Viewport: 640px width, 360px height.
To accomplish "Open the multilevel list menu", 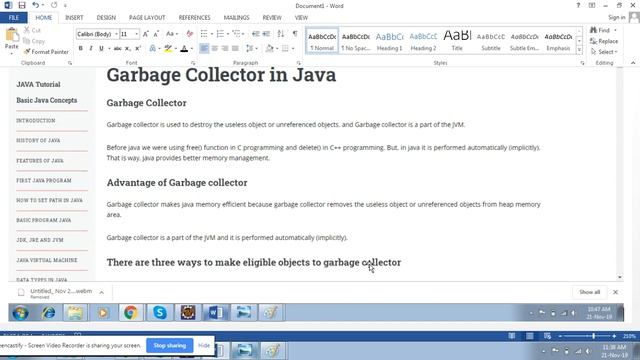I will pyautogui.click(x=237, y=34).
